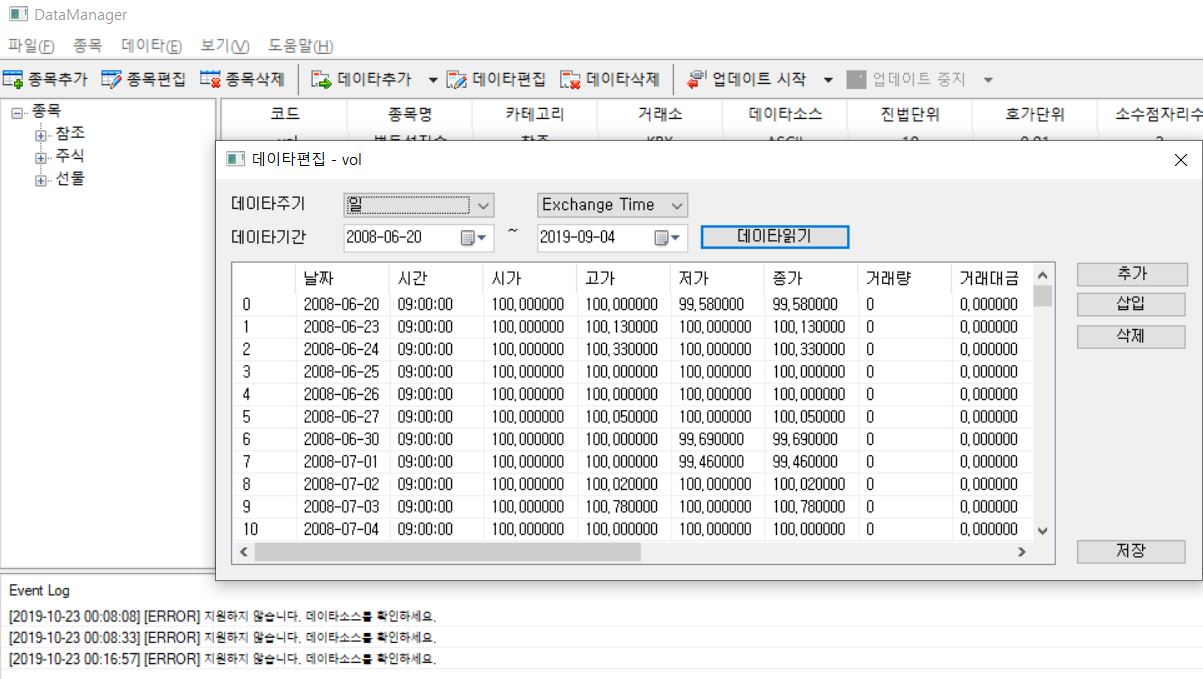The height and width of the screenshot is (679, 1203).
Task: Click the 삭제 button in the dialog
Action: pos(1130,337)
